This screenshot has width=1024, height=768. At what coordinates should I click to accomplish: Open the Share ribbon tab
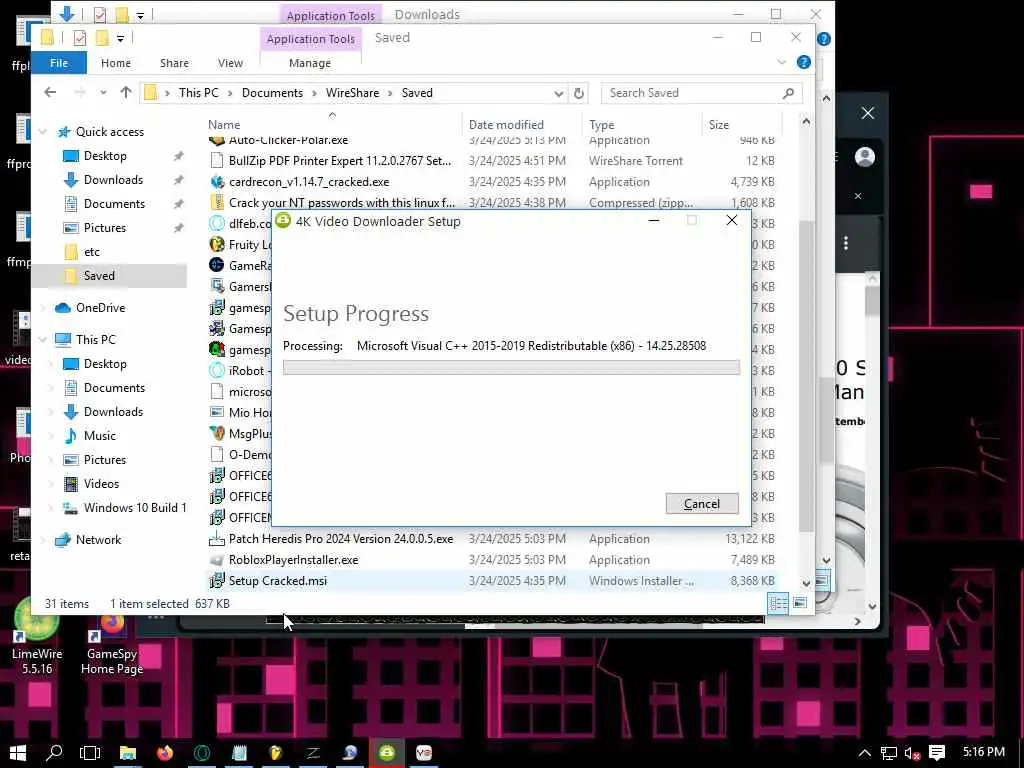coord(174,63)
